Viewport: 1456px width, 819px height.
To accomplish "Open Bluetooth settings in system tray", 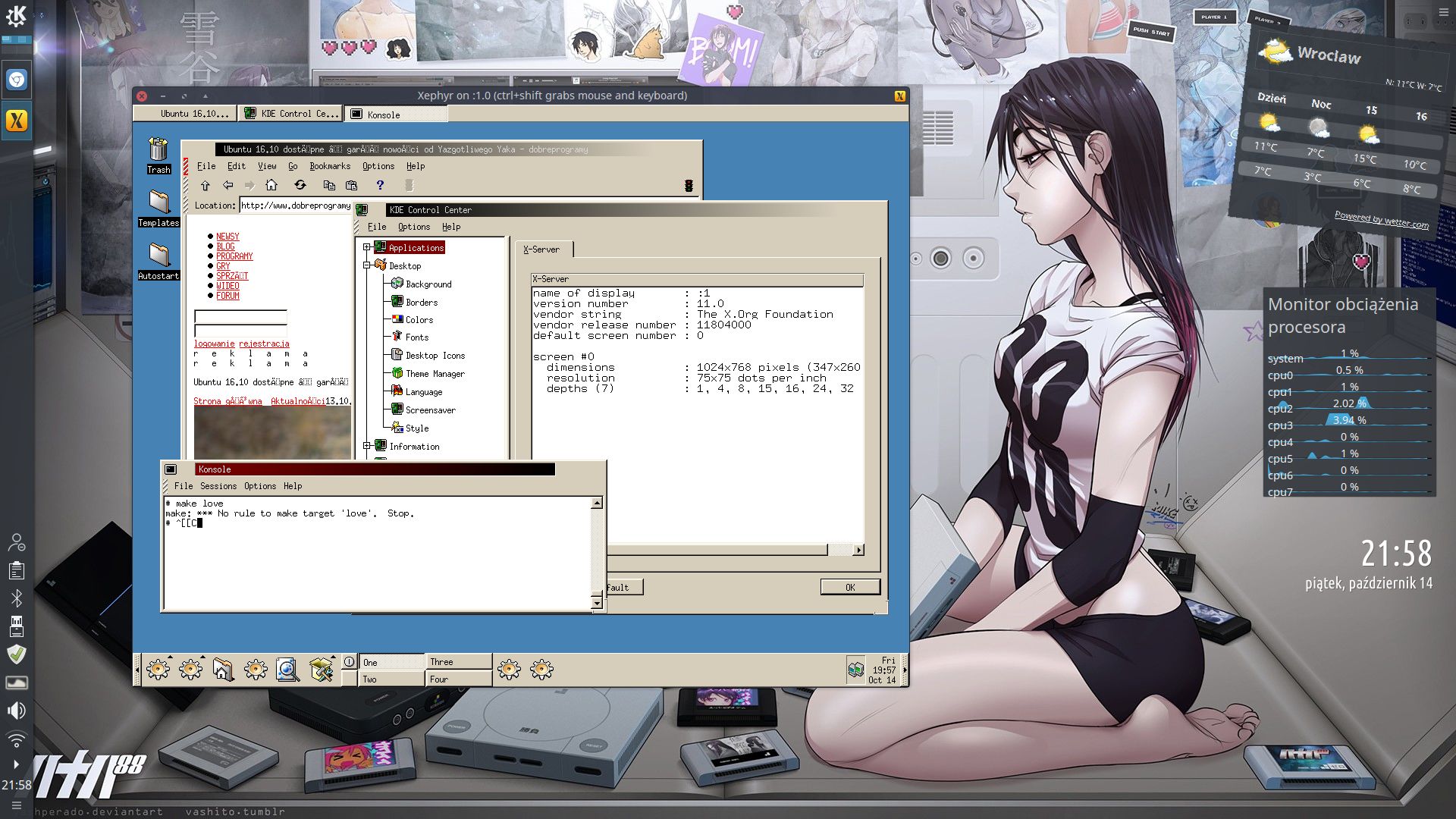I will click(17, 598).
